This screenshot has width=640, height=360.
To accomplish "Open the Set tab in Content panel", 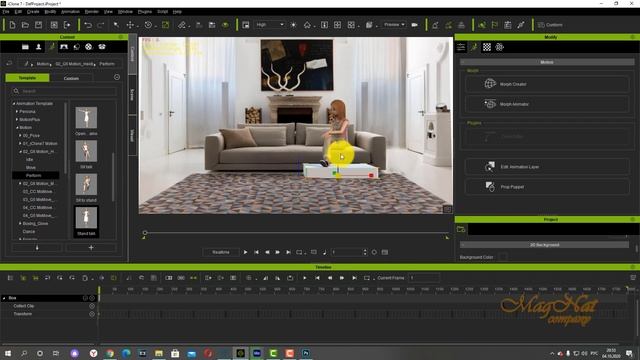I will (64, 47).
